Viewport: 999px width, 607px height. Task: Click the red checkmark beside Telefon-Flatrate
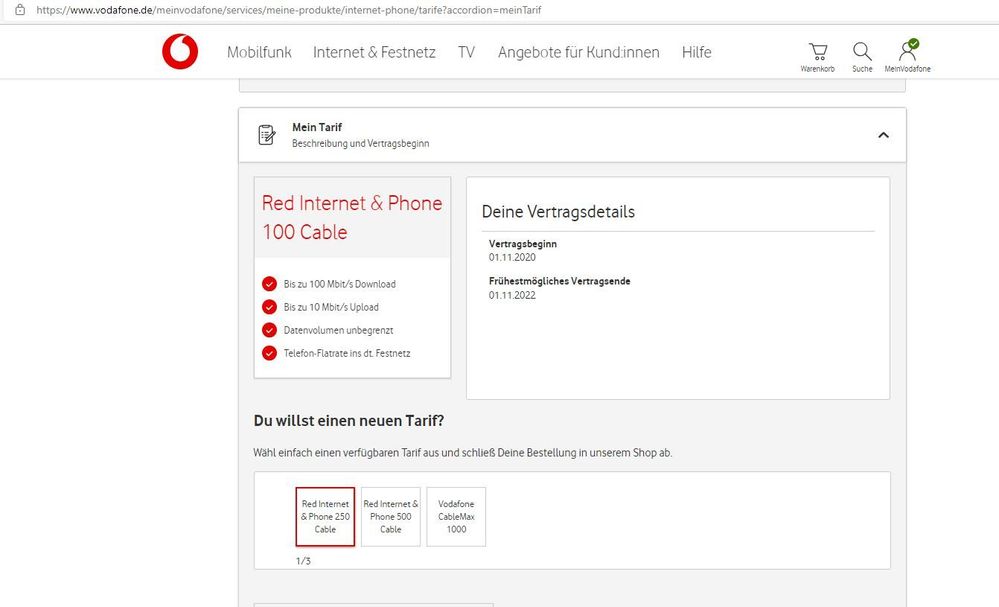(x=269, y=353)
